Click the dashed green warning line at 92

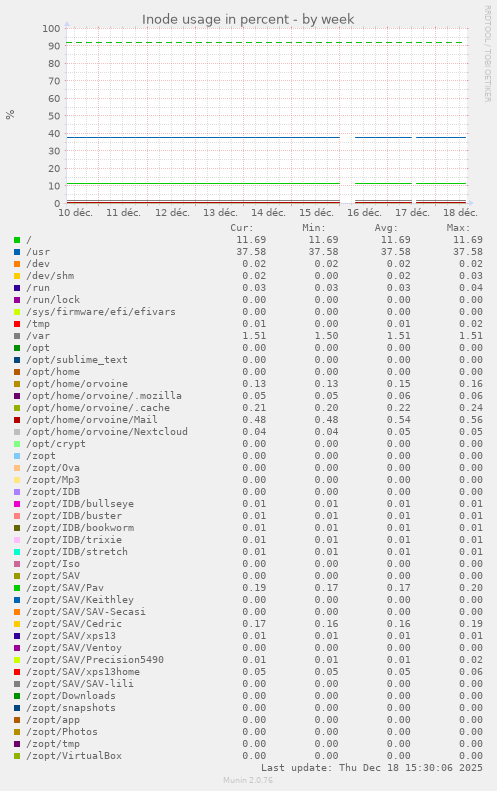coord(265,42)
